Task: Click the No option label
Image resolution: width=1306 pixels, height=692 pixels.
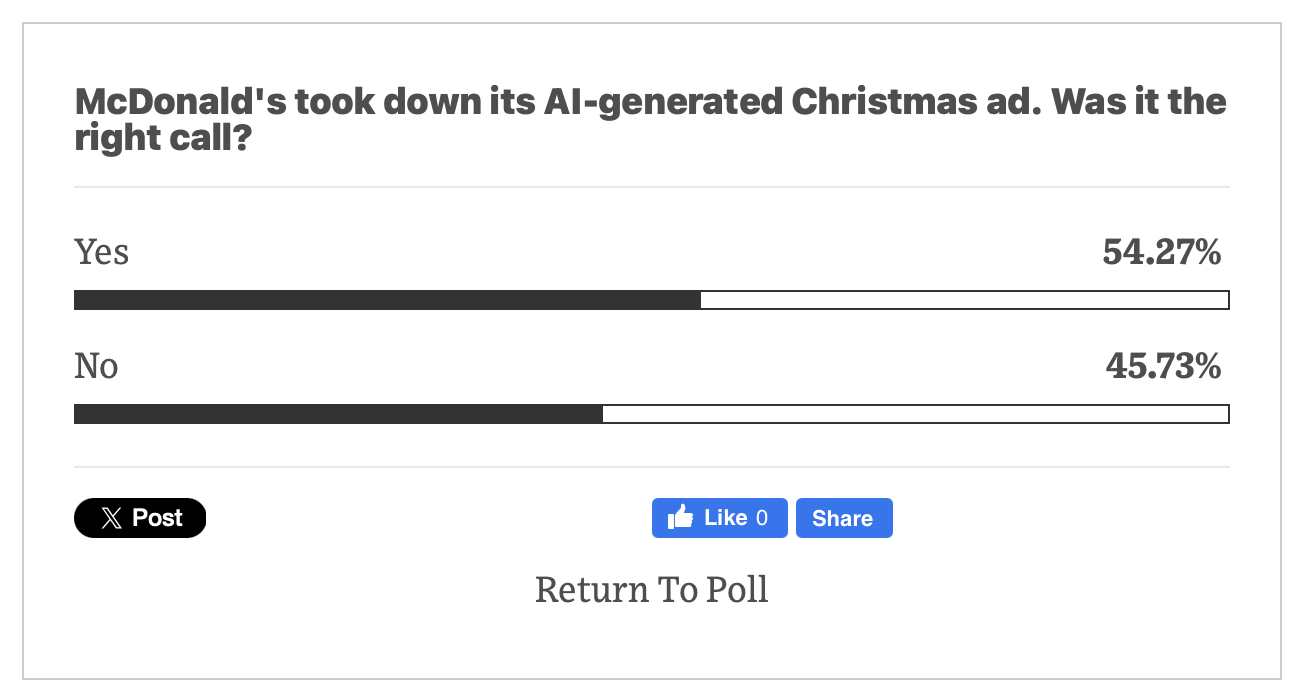Action: click(x=96, y=366)
